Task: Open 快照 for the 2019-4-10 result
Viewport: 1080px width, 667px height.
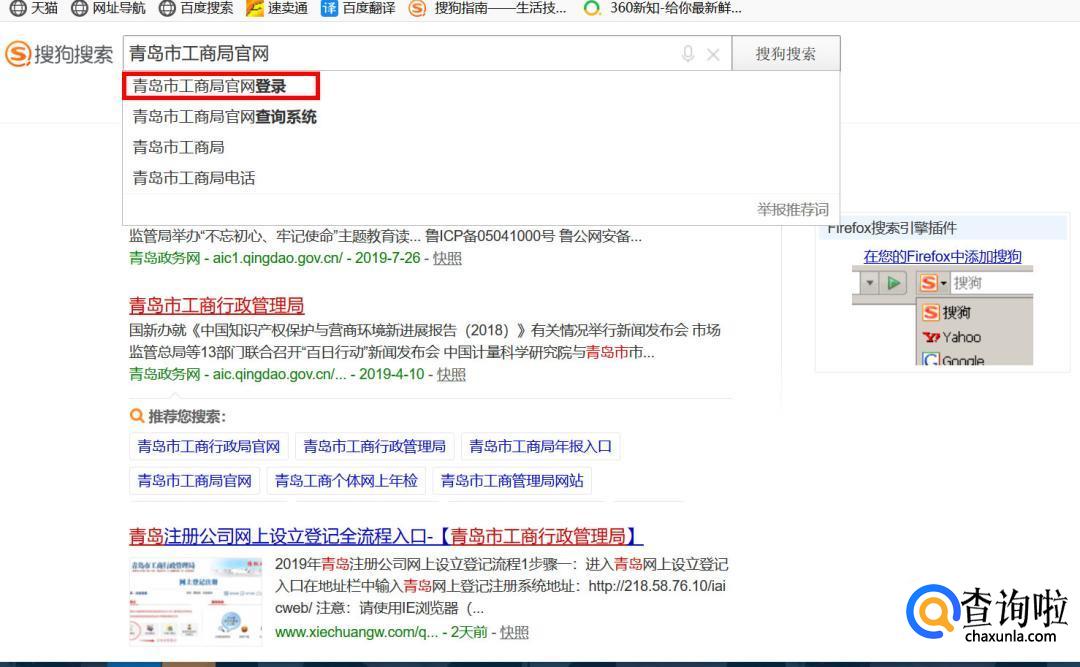Action: pyautogui.click(x=451, y=374)
